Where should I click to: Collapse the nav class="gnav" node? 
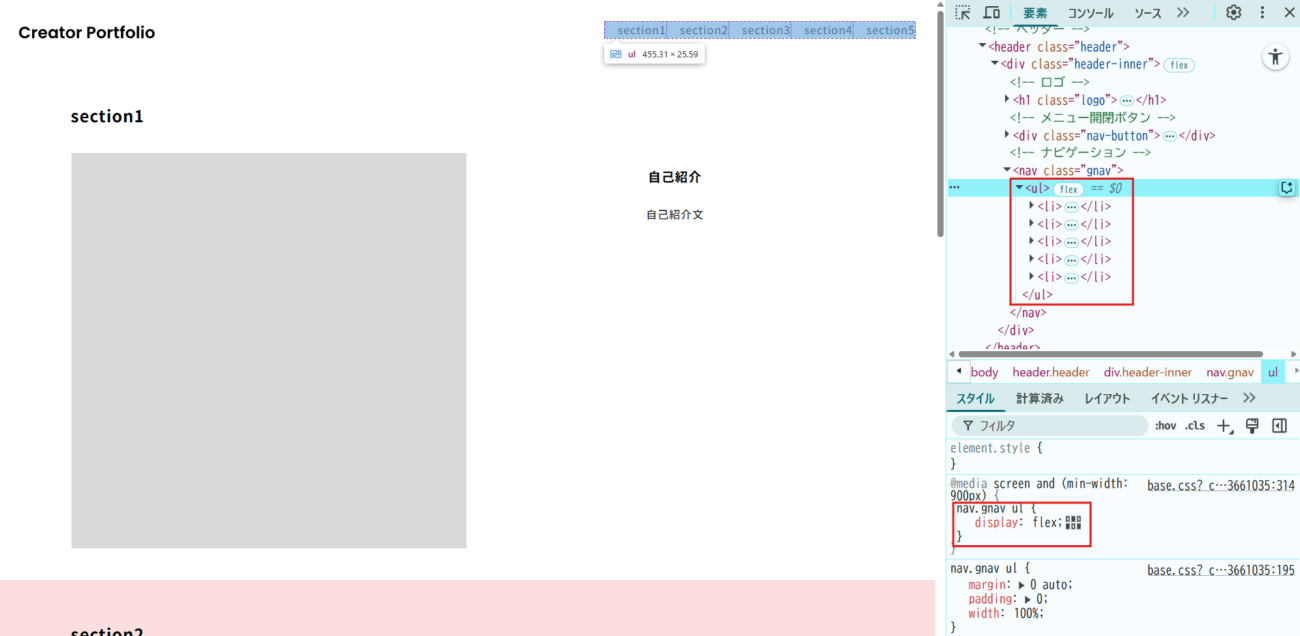point(1007,171)
